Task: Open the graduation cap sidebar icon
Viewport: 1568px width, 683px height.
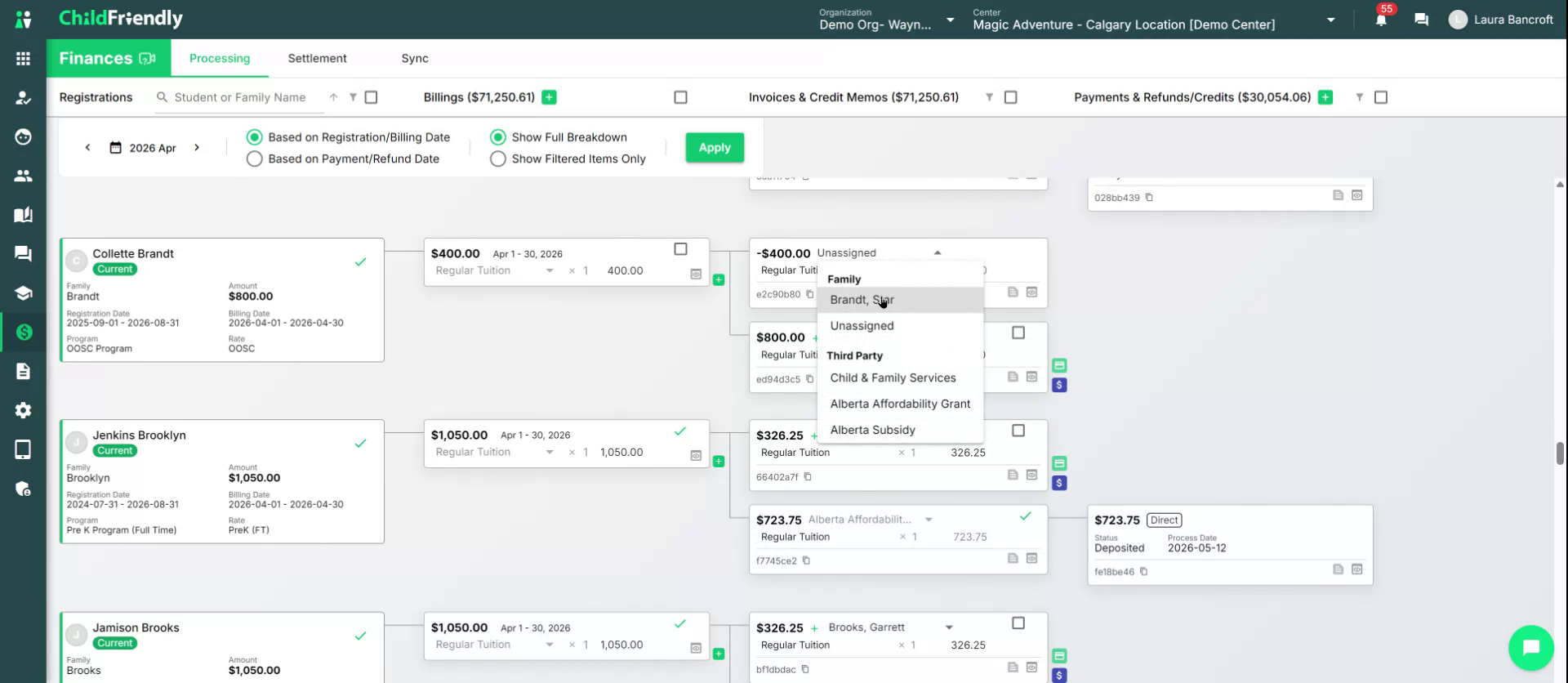Action: 23,293
